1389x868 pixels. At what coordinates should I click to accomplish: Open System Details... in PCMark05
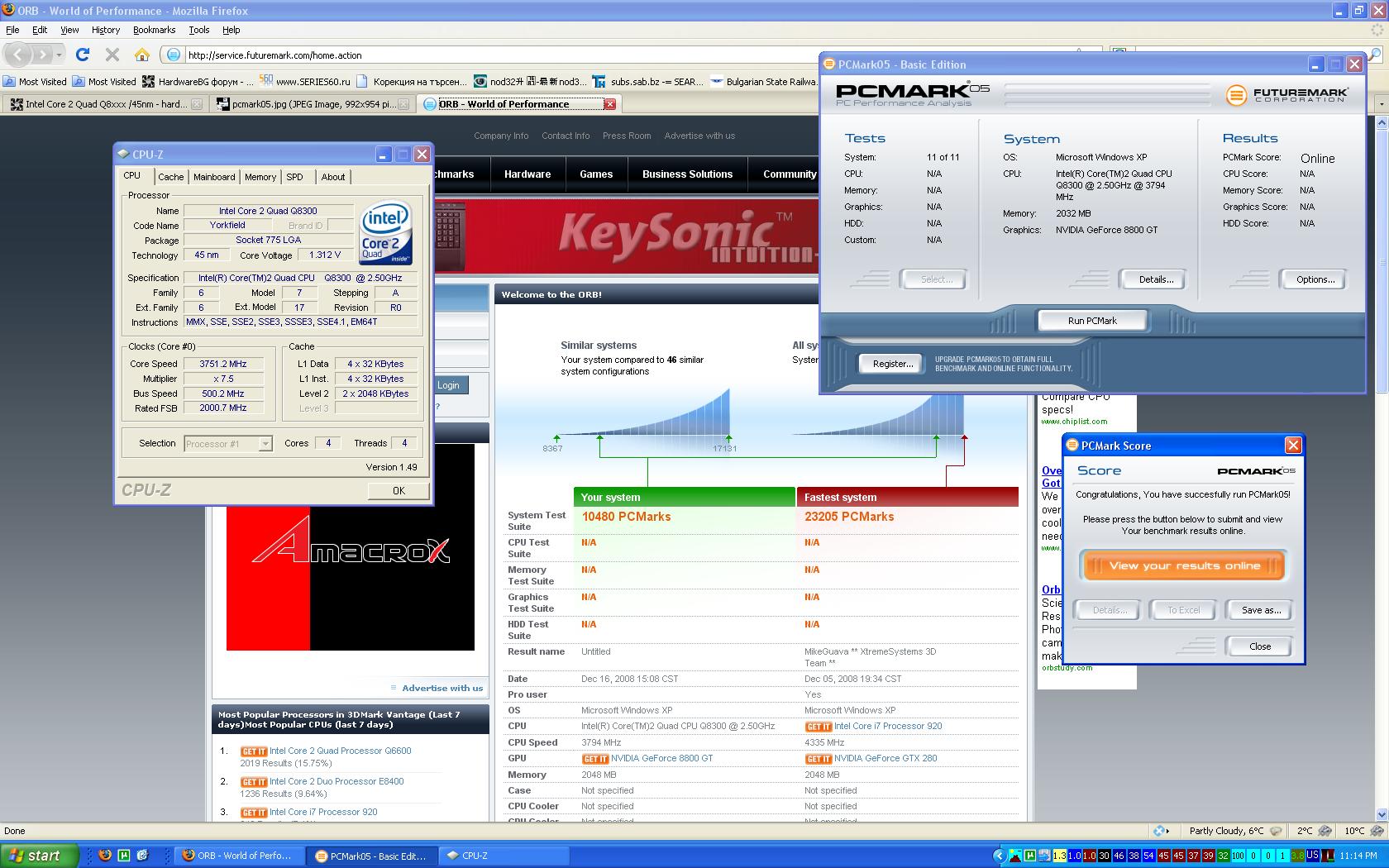coord(1156,279)
